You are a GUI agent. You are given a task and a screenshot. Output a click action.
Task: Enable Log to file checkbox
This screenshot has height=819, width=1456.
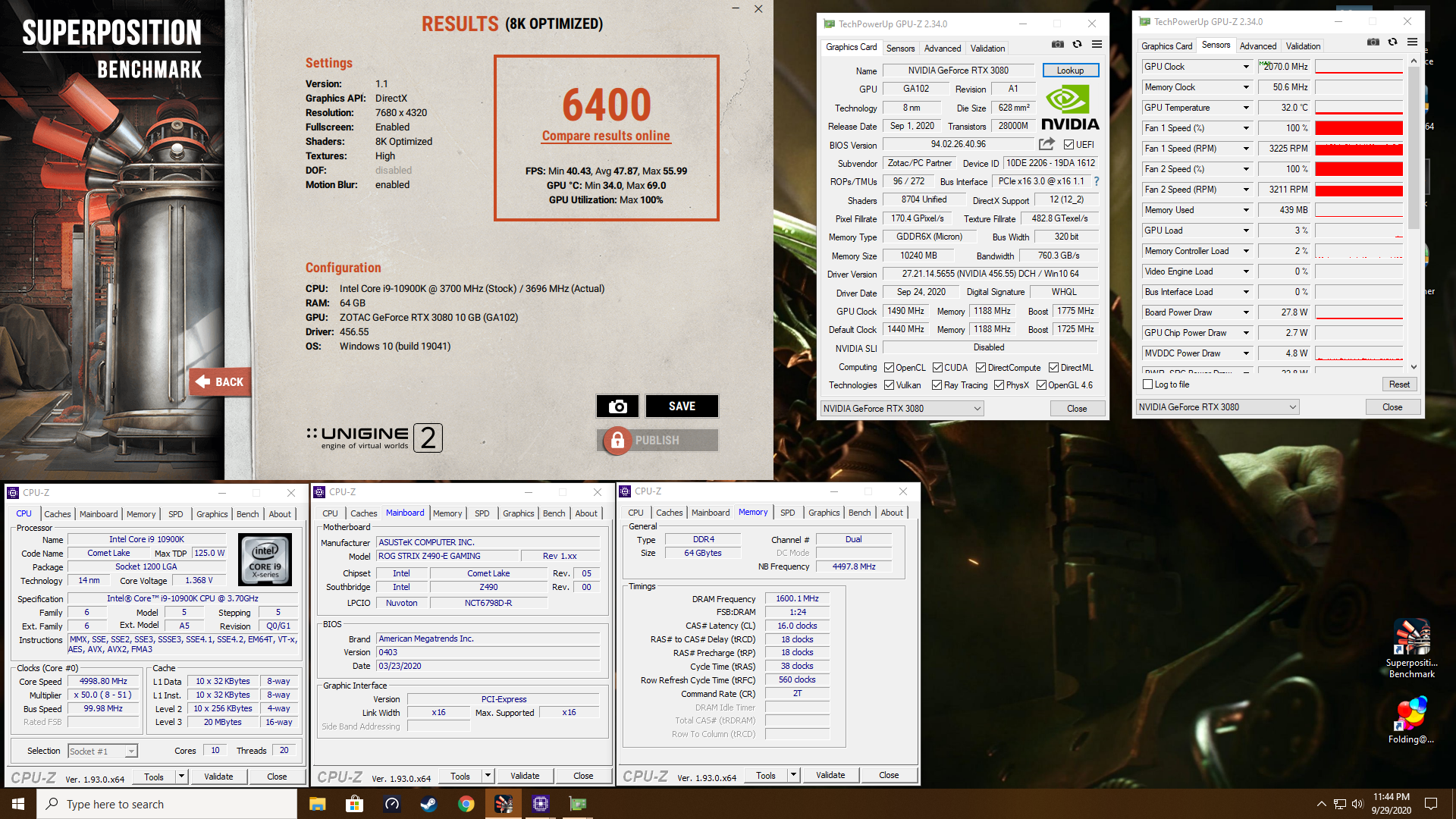pos(1147,384)
